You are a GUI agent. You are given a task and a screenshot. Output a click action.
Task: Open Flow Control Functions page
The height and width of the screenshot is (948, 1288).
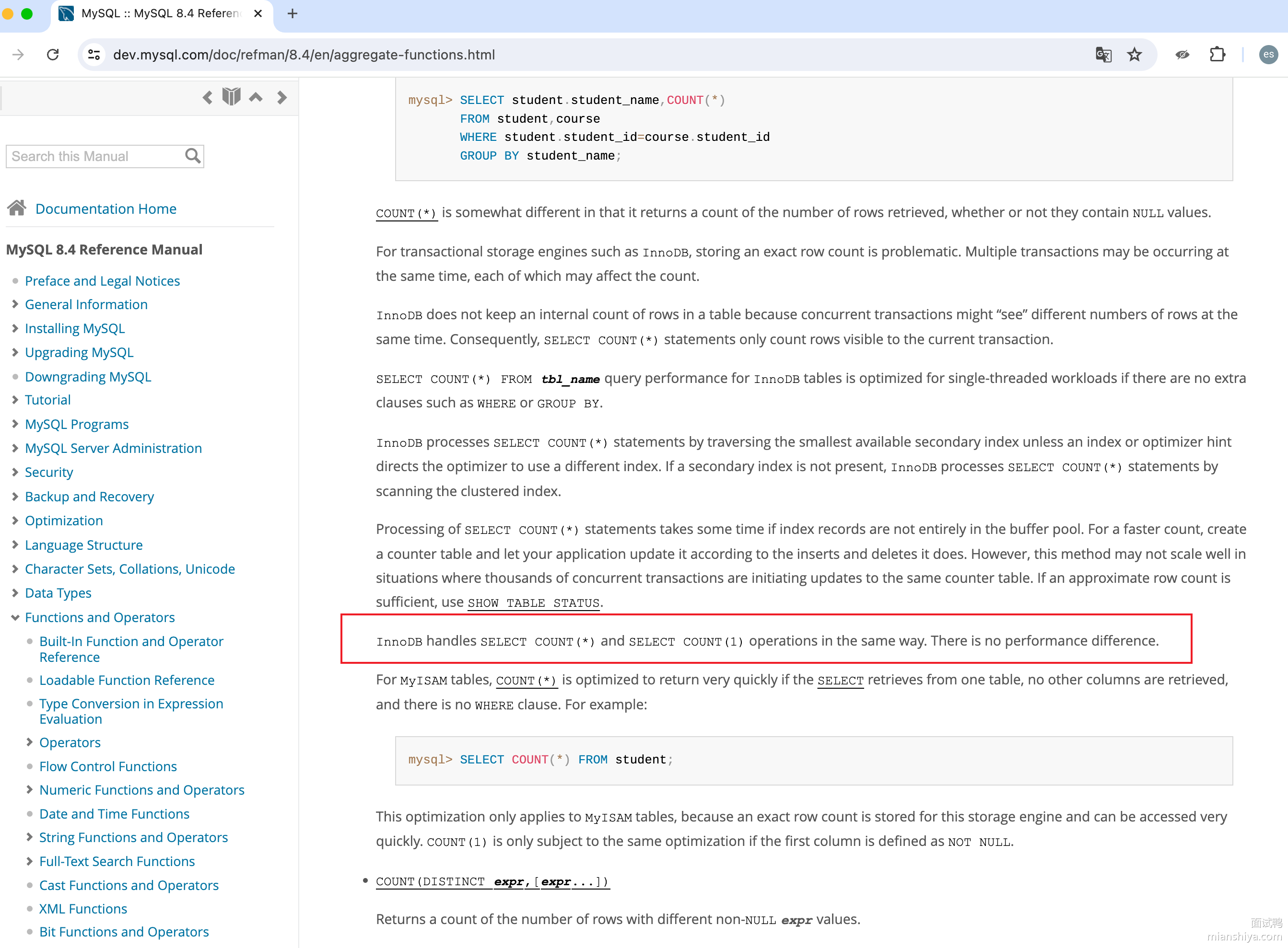point(108,766)
